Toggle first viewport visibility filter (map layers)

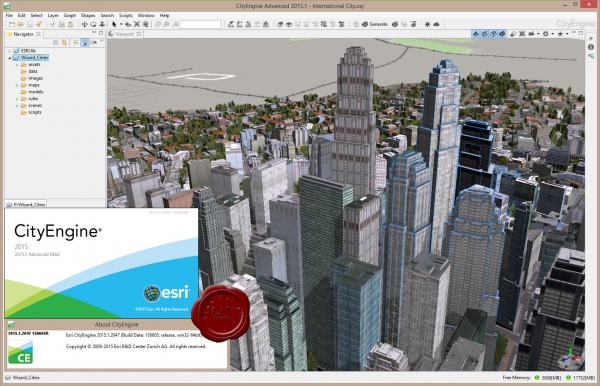[x=476, y=34]
